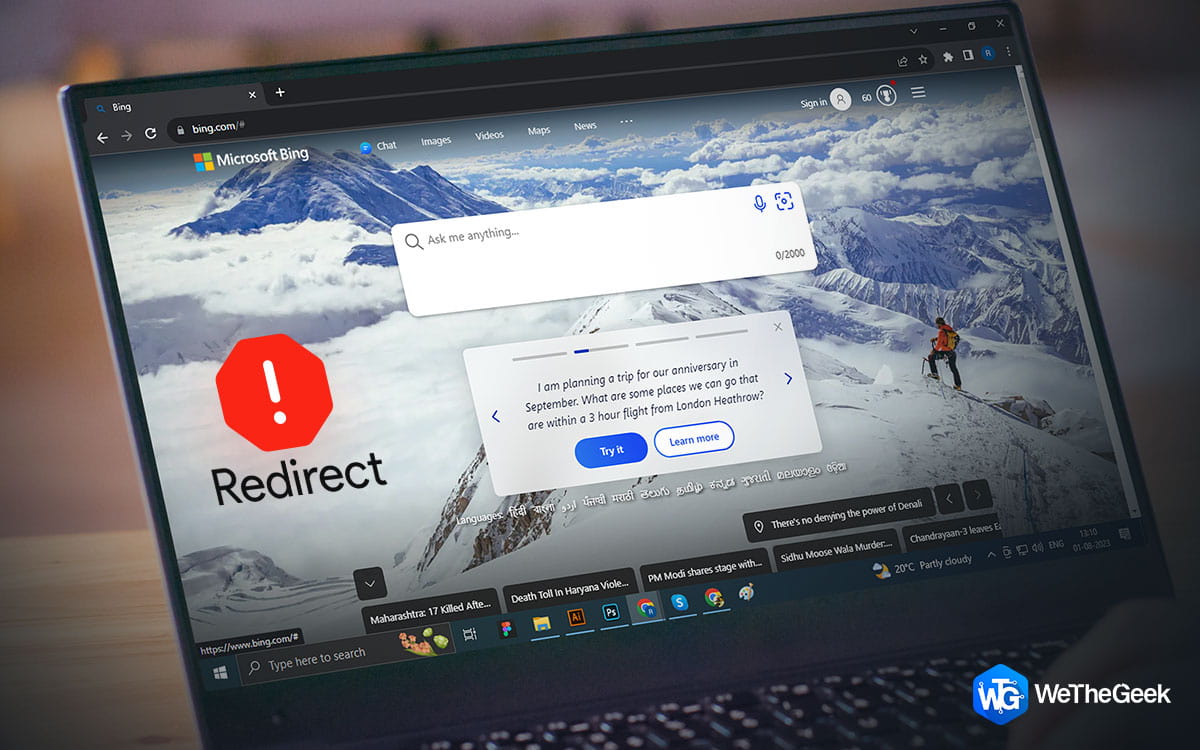This screenshot has width=1200, height=750.
Task: Open the Chrome three-dot menu
Action: (x=1009, y=50)
